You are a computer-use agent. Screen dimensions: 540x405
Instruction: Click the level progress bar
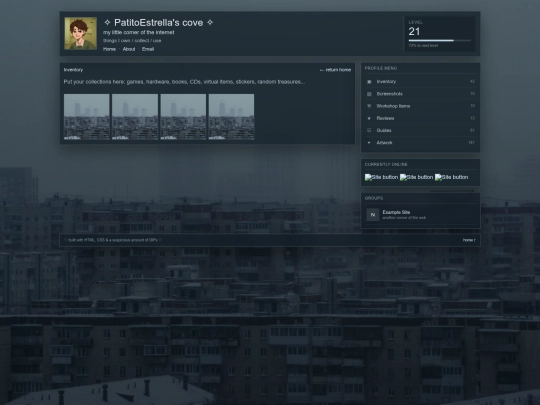tap(439, 41)
